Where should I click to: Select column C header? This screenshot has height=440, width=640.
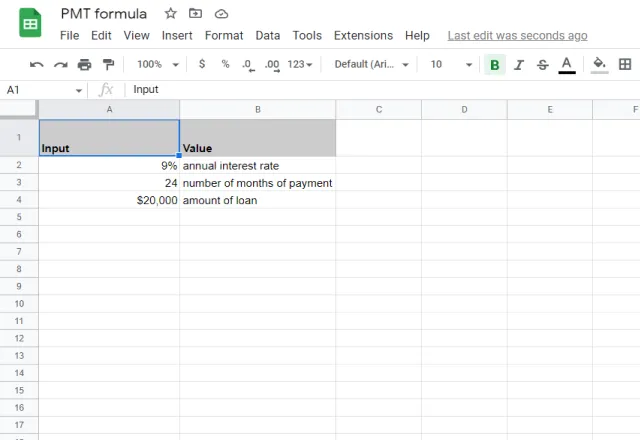379,109
